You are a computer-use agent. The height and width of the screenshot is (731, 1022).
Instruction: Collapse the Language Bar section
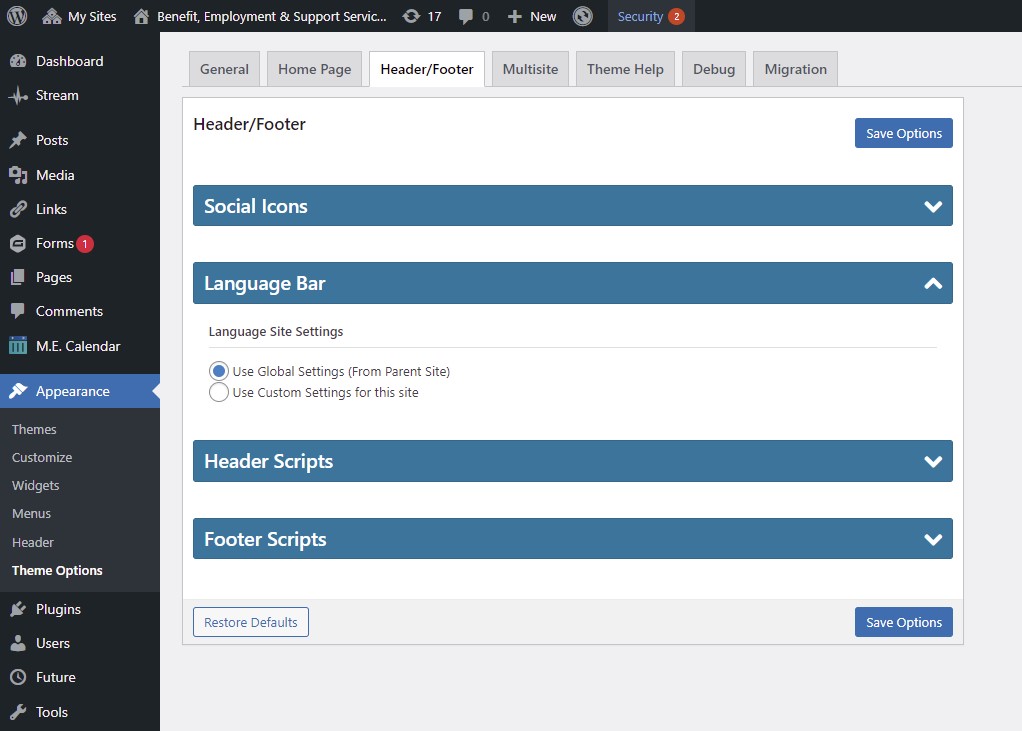[x=933, y=284]
